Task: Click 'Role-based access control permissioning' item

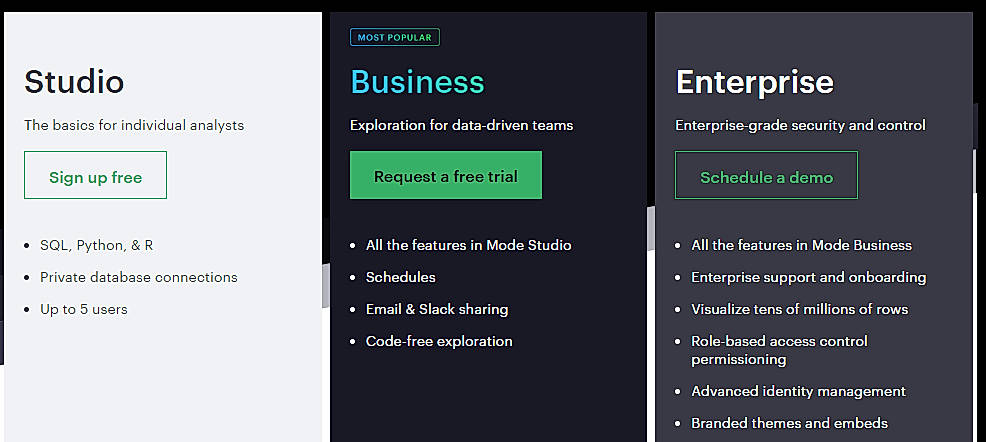Action: tap(780, 350)
